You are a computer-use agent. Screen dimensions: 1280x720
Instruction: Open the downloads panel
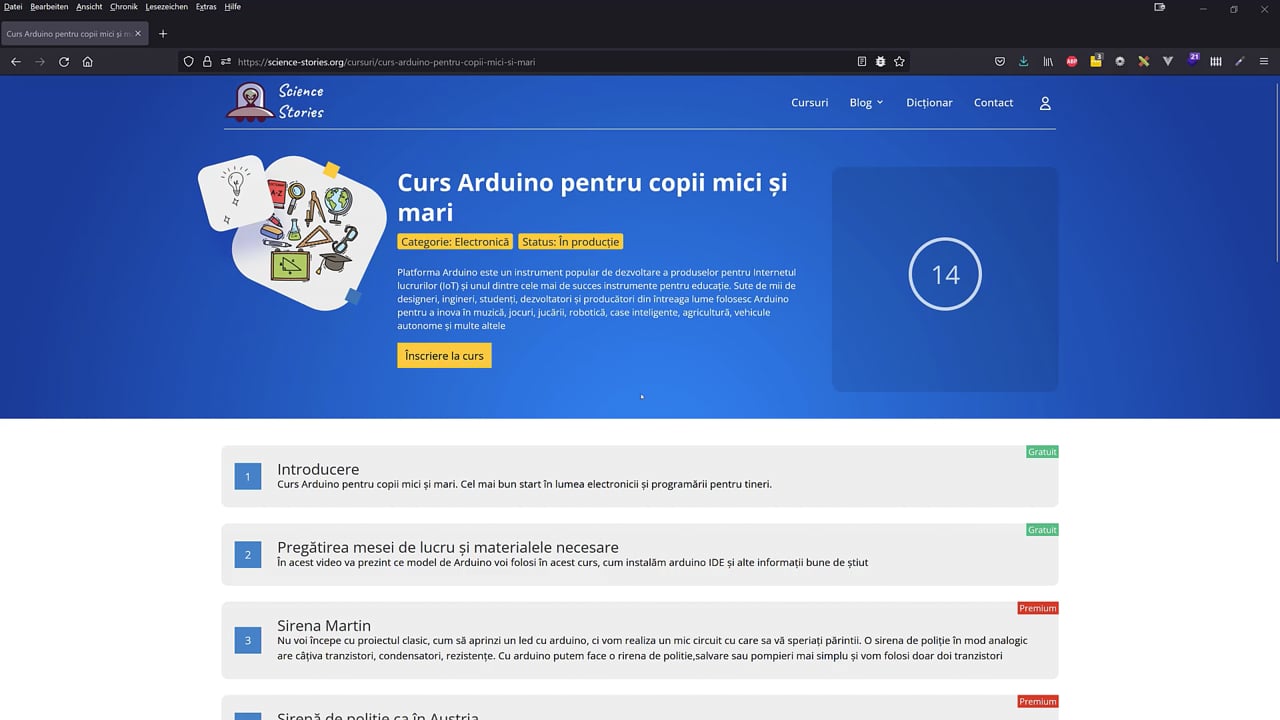[x=1023, y=62]
